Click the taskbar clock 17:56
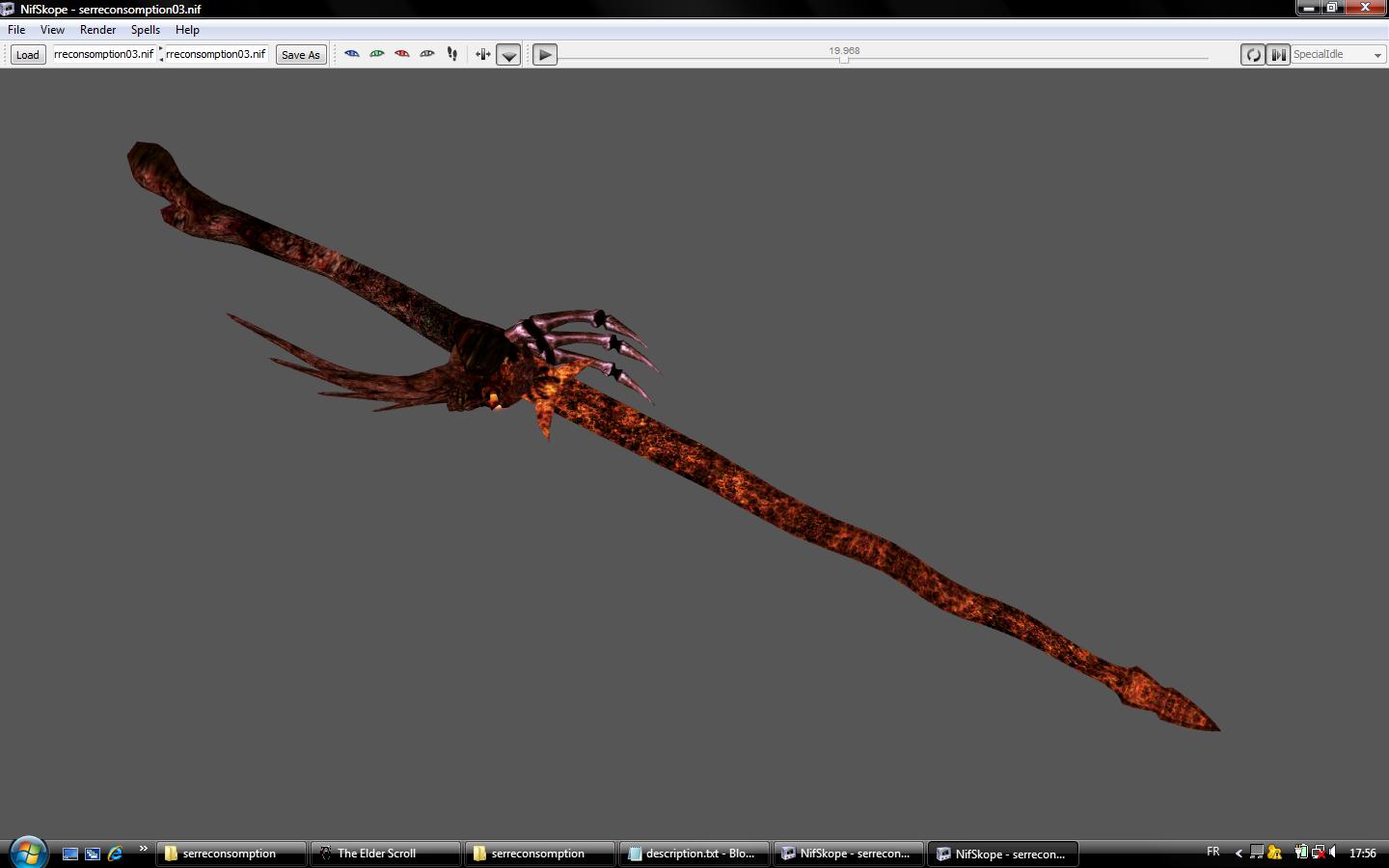1389x868 pixels. [1362, 854]
